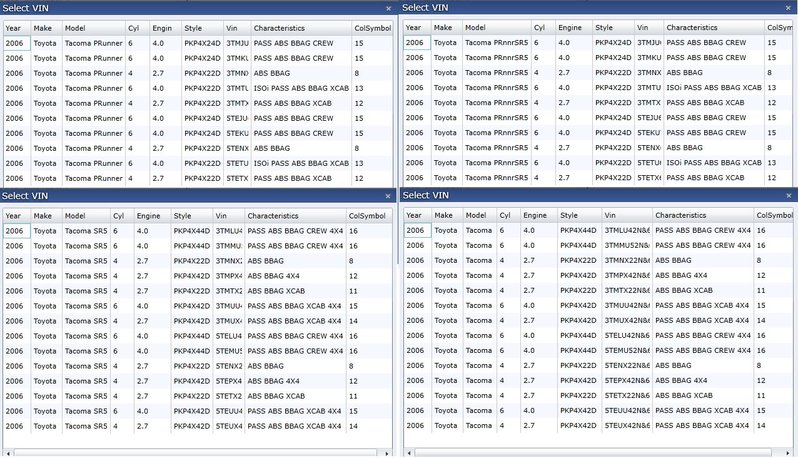
Task: Click left scroll arrow in Tacoma SR5 window
Action: tap(8, 453)
